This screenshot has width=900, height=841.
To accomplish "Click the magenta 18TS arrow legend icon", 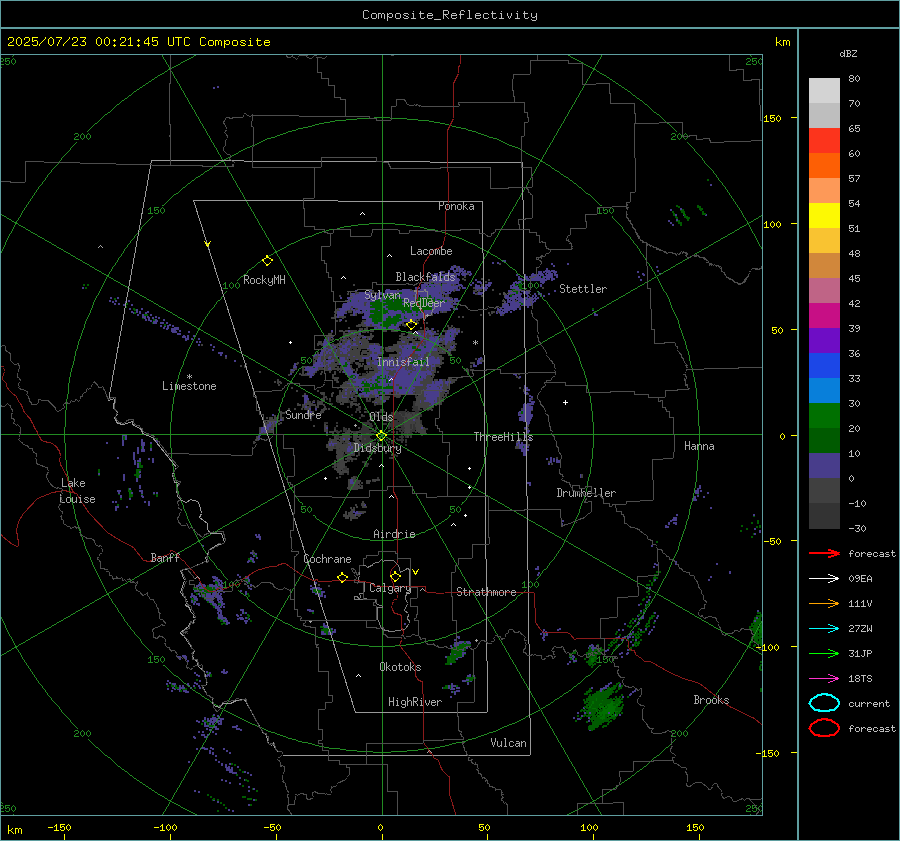I will 824,679.
